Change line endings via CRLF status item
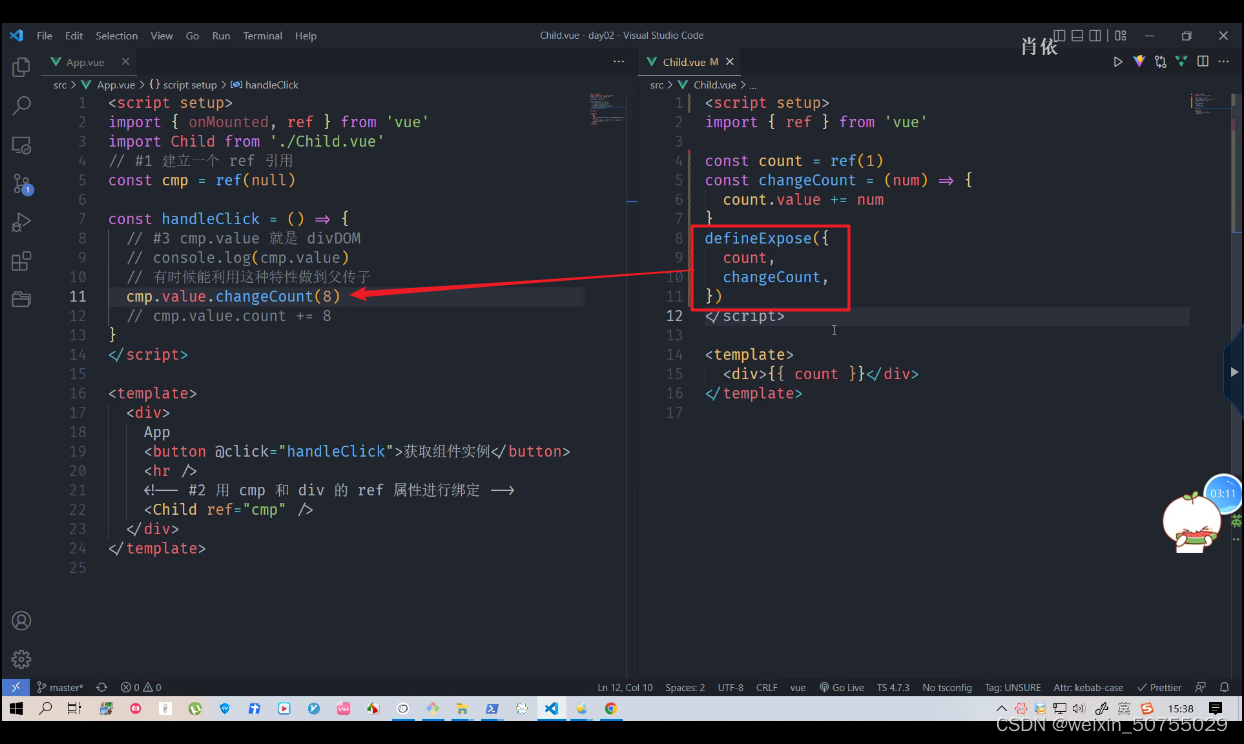 click(x=767, y=687)
